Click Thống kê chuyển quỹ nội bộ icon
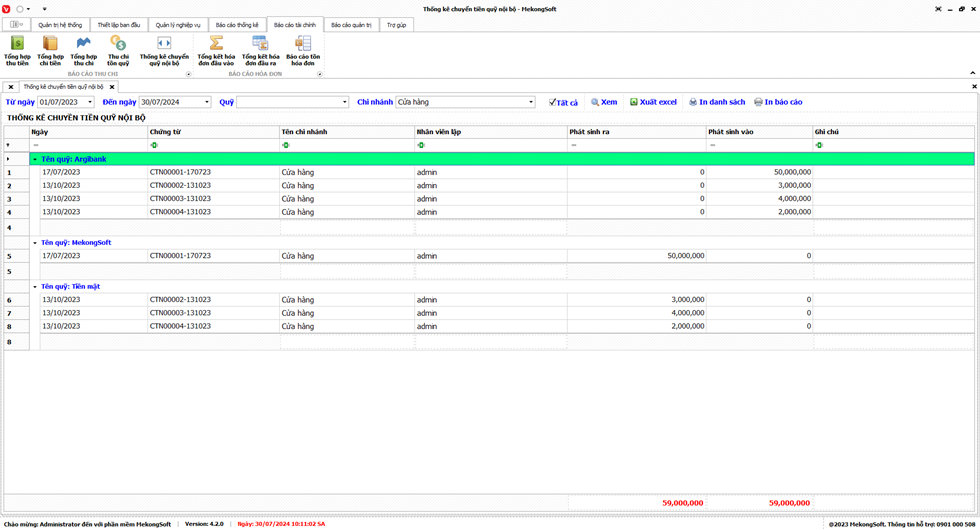 tap(164, 50)
